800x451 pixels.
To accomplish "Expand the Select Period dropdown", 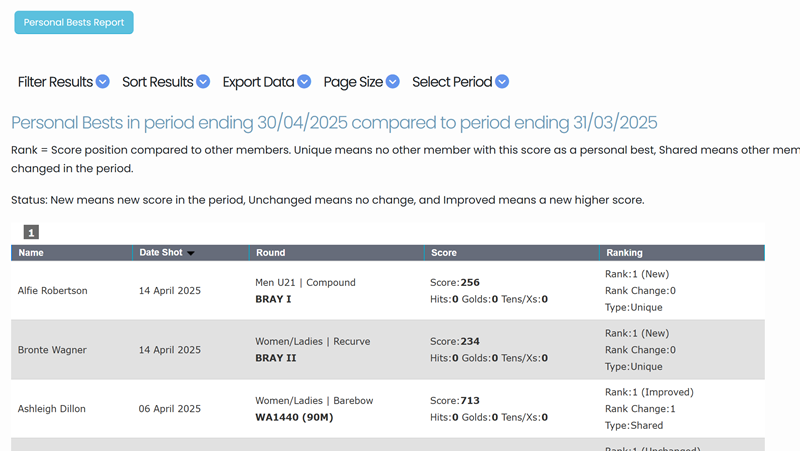I will (x=460, y=82).
